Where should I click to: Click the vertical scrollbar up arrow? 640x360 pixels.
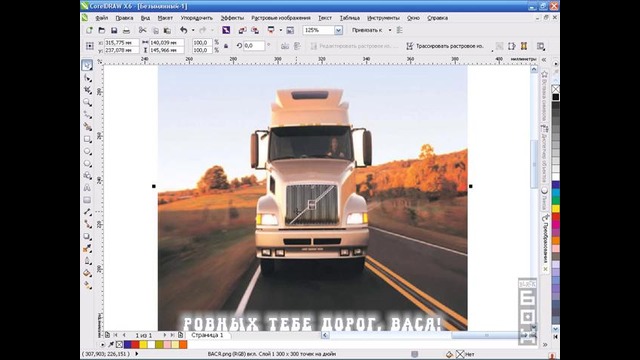point(534,69)
